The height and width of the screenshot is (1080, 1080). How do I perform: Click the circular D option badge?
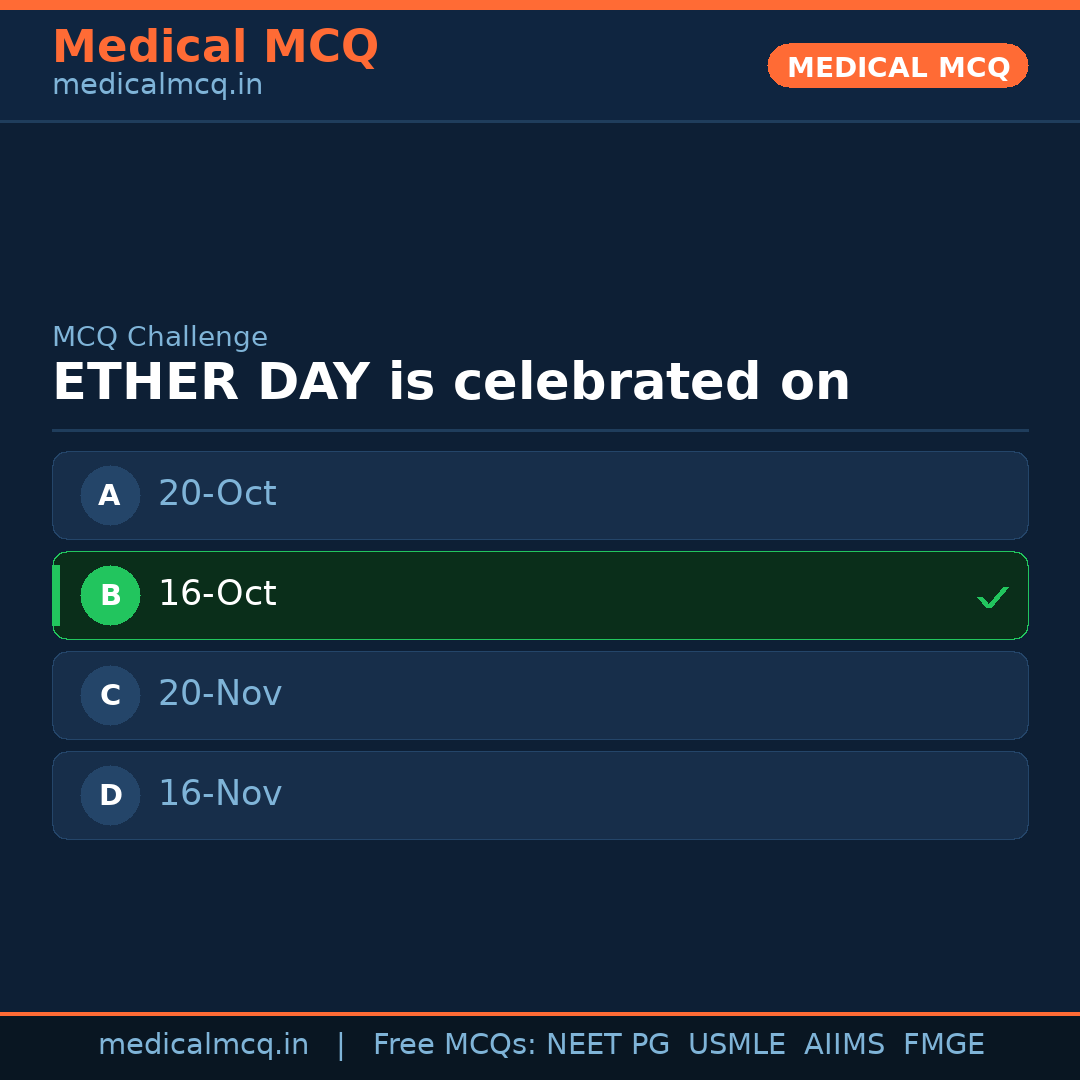point(110,795)
